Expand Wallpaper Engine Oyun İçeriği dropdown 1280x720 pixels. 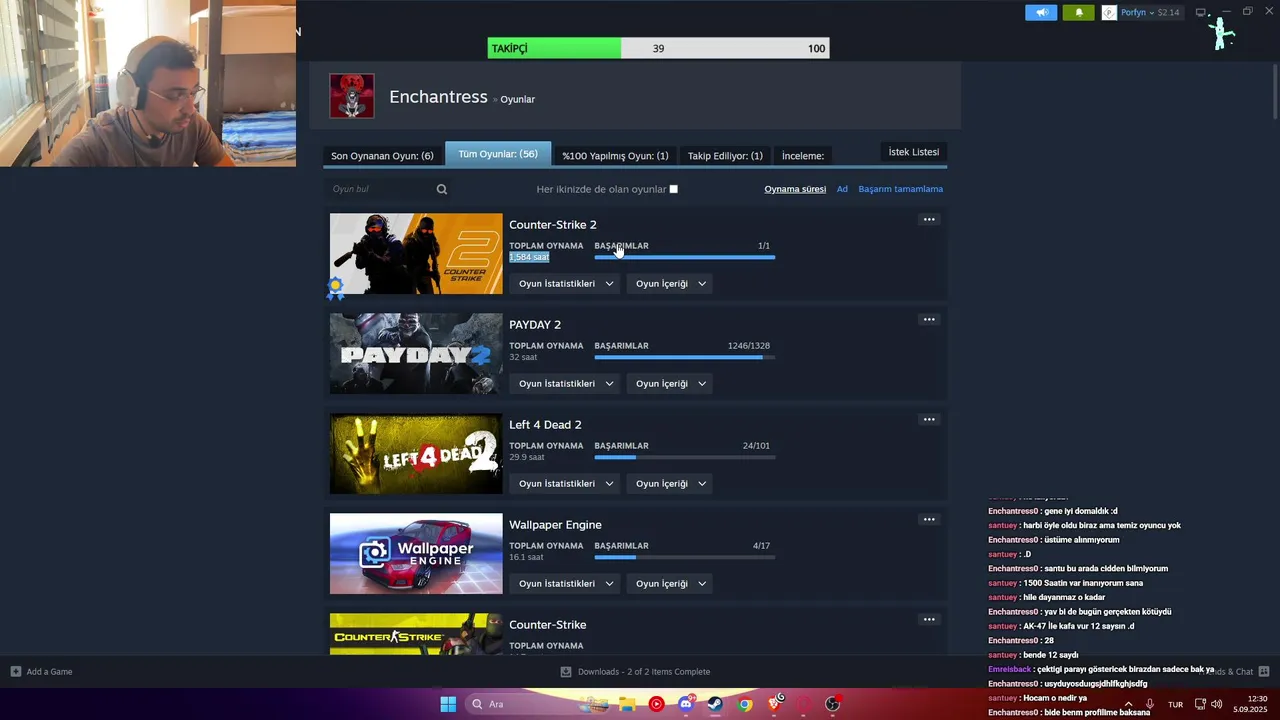pyautogui.click(x=671, y=584)
